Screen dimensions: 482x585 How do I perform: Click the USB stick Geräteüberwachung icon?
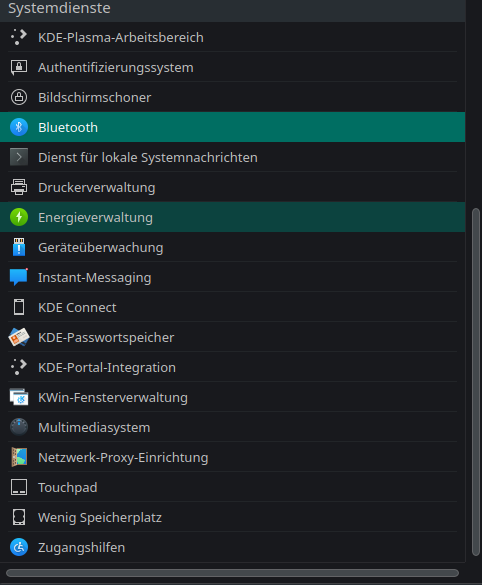click(x=19, y=247)
